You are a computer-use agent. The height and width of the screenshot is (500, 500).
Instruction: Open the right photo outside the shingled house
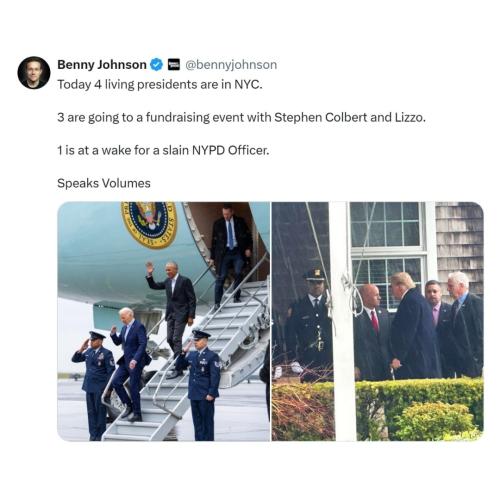[x=378, y=321]
